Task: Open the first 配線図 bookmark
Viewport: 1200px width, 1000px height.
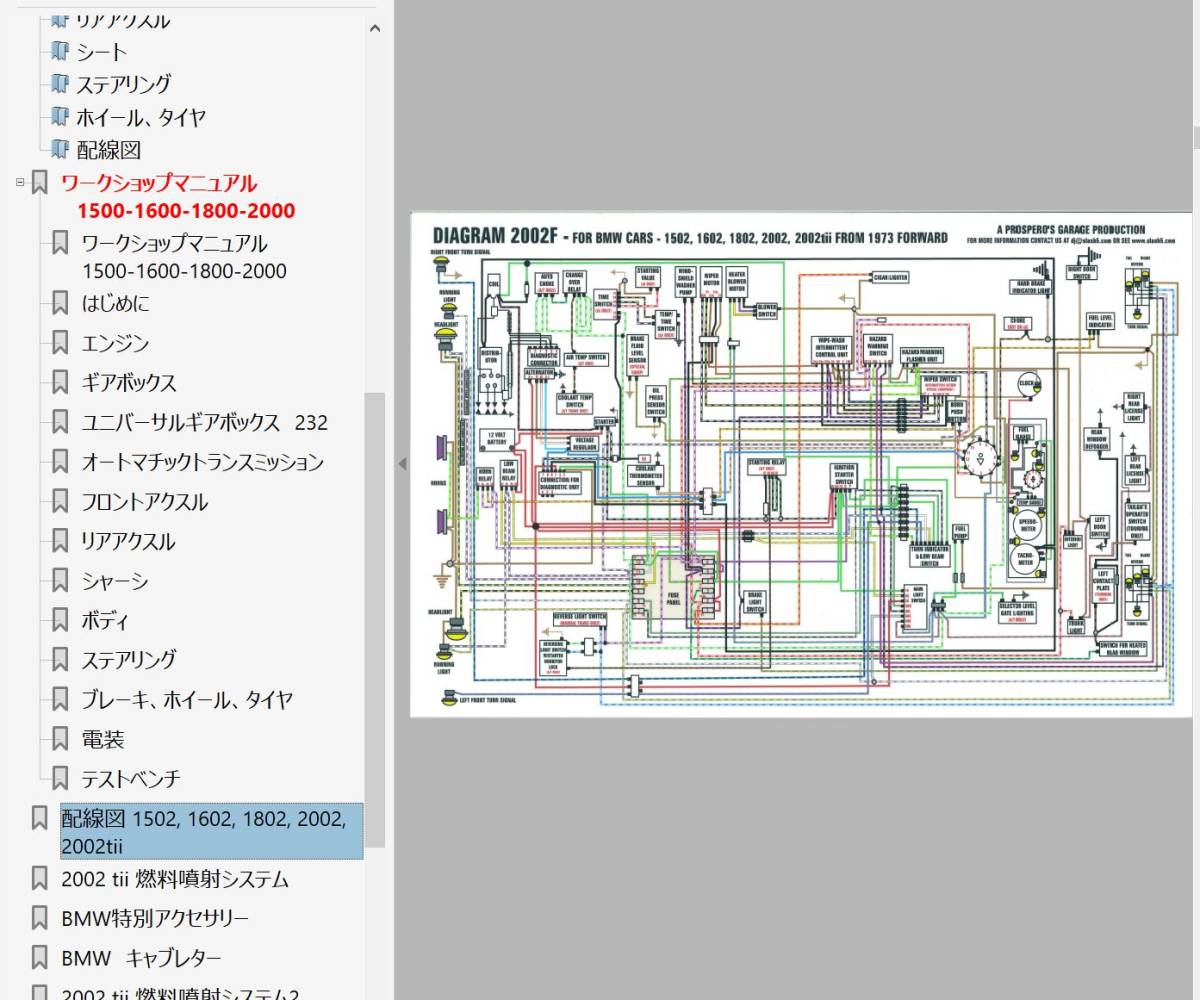Action: 109,150
